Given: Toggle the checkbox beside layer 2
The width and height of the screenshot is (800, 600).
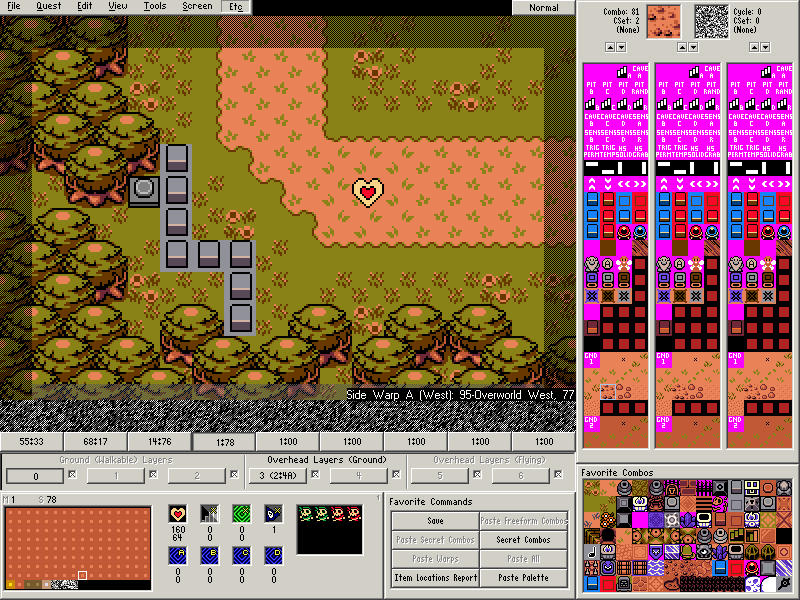Looking at the screenshot, I should [x=234, y=474].
